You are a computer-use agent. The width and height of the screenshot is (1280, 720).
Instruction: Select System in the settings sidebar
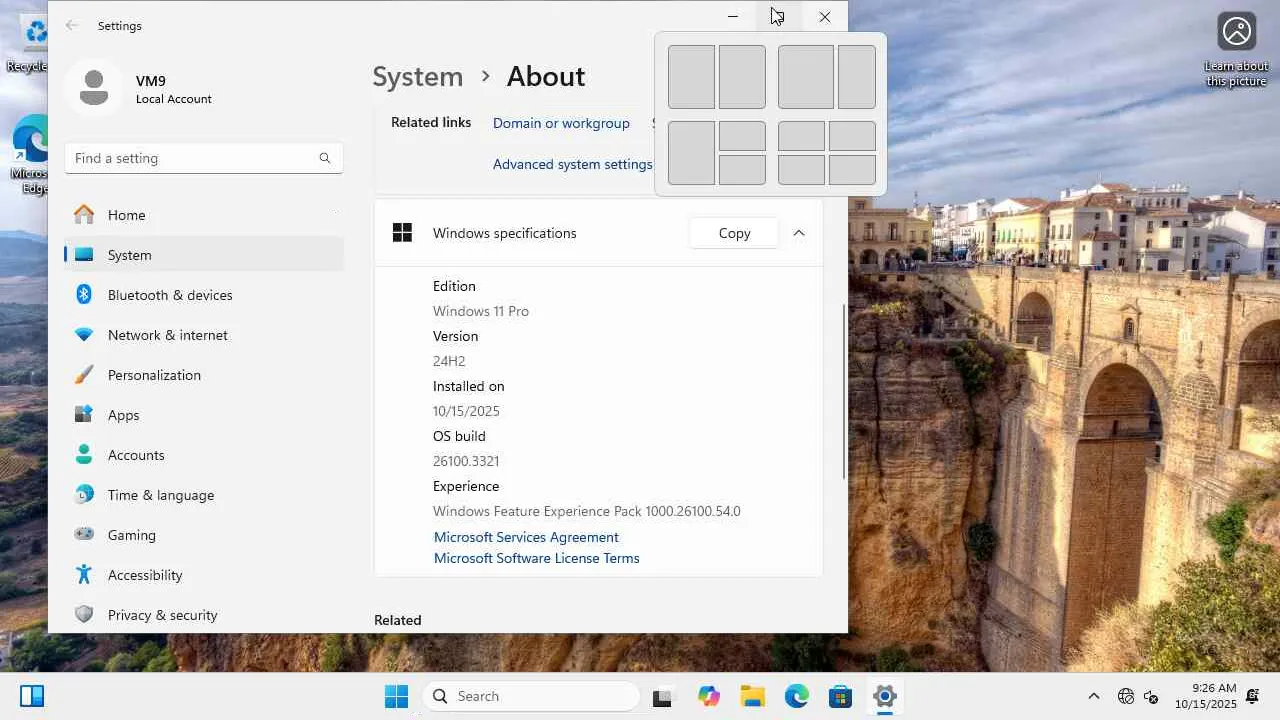pos(204,255)
